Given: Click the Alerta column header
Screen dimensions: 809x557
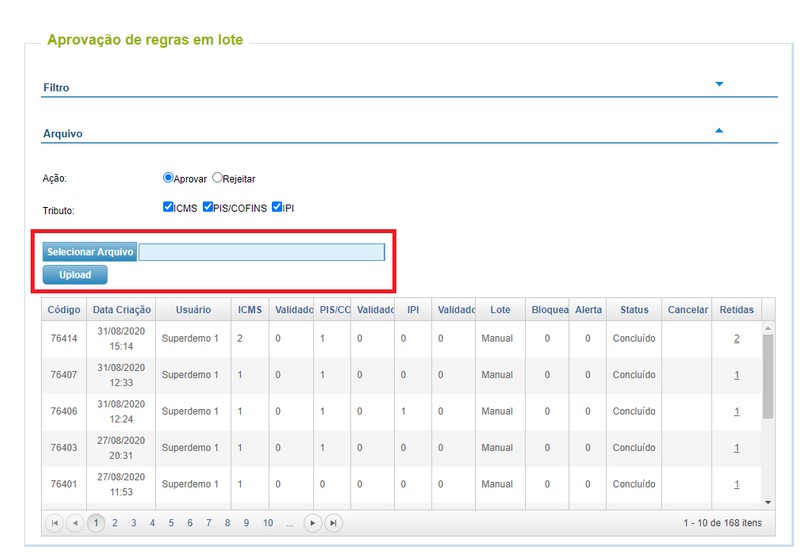Looking at the screenshot, I should click(x=588, y=310).
